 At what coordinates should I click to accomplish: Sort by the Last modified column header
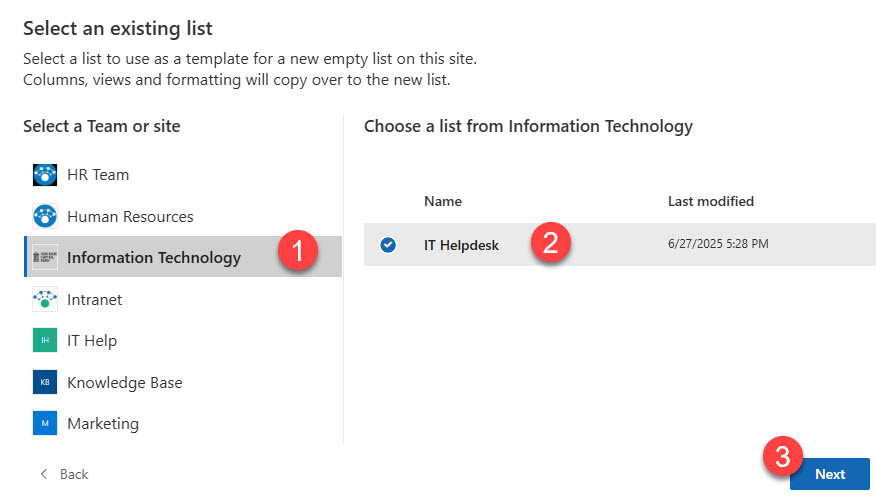click(711, 201)
